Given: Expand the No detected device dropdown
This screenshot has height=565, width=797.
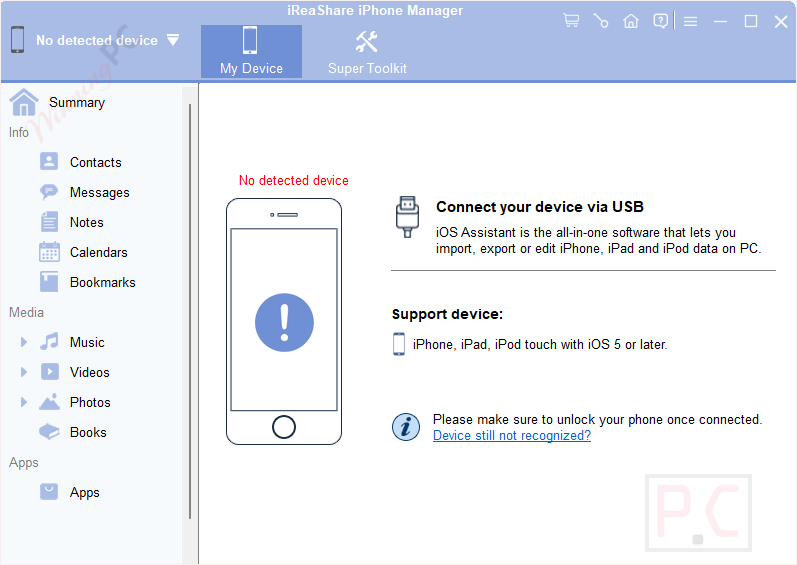Looking at the screenshot, I should [x=173, y=40].
